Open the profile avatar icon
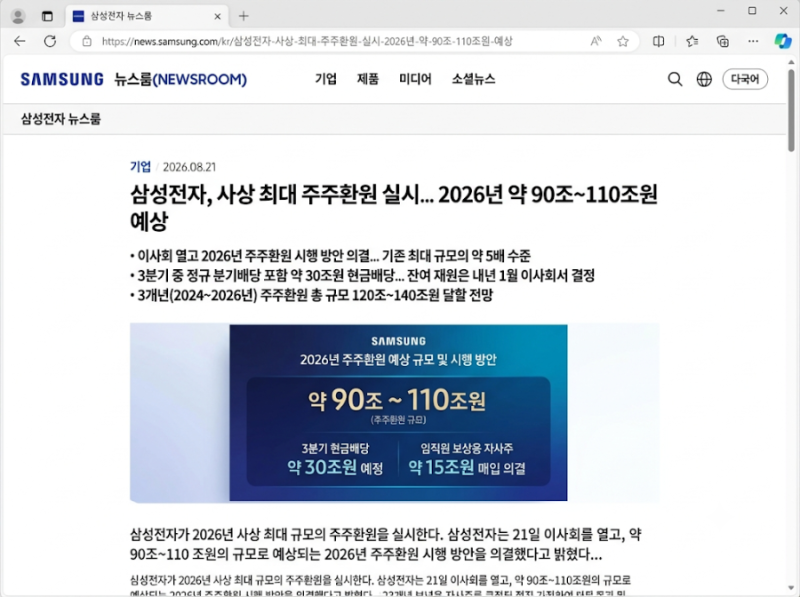The image size is (800, 597). coord(18,16)
